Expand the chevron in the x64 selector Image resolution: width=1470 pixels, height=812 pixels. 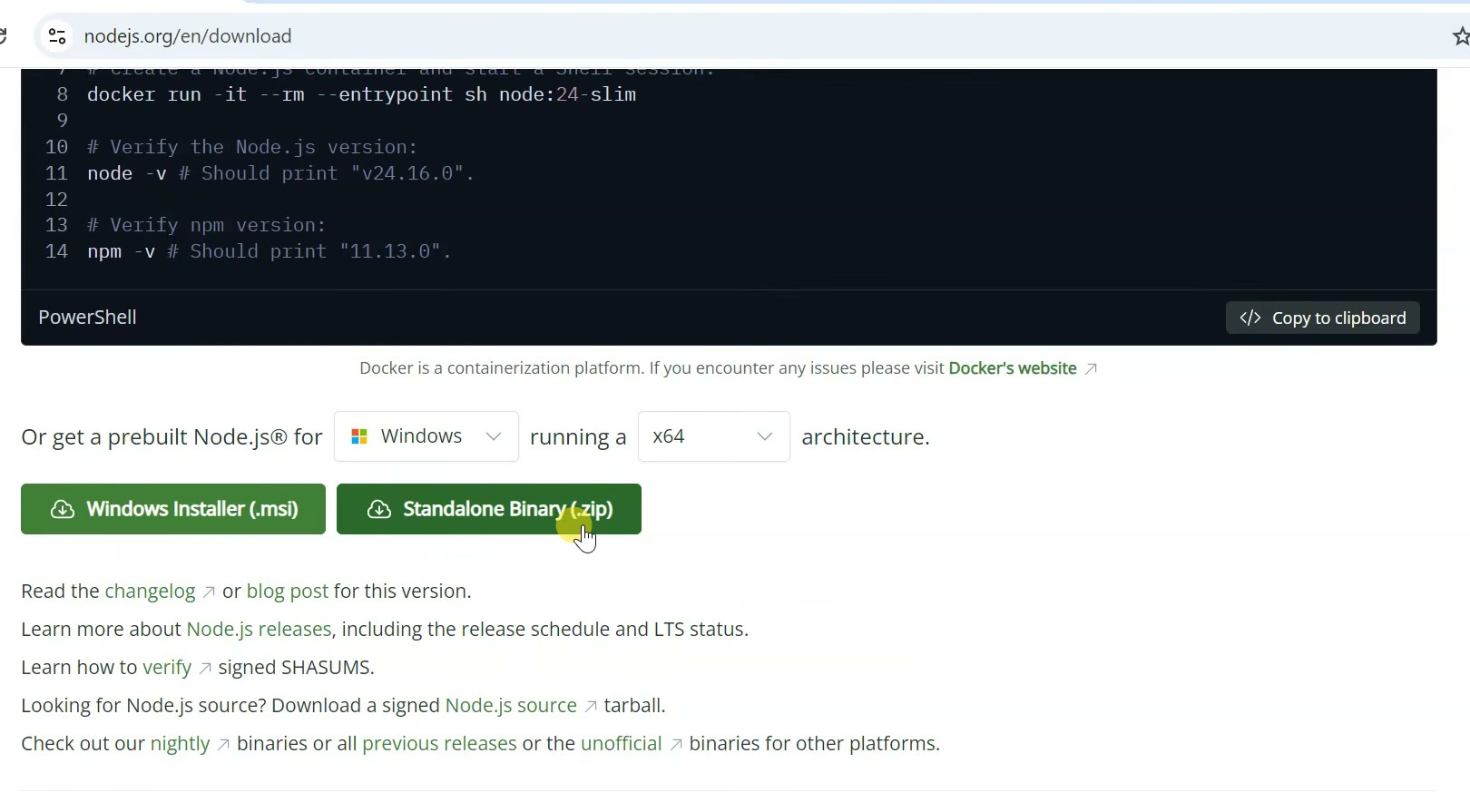(765, 436)
